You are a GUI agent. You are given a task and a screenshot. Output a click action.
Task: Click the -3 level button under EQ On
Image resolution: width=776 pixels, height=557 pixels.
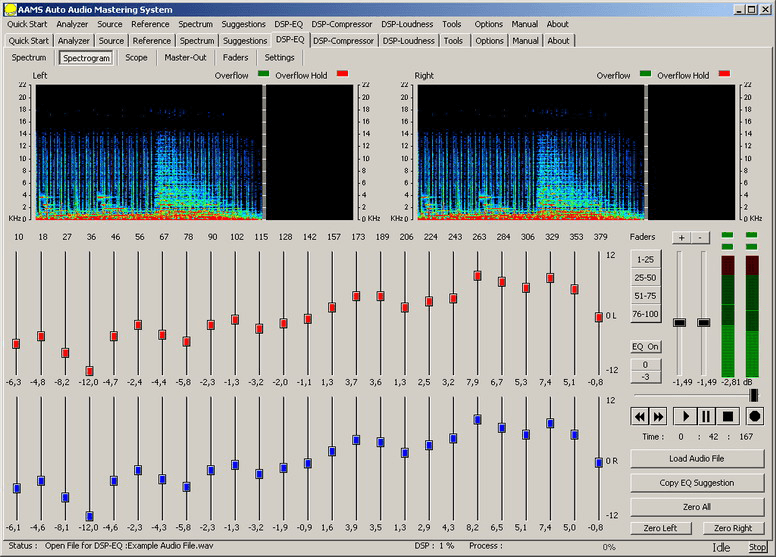[x=645, y=377]
